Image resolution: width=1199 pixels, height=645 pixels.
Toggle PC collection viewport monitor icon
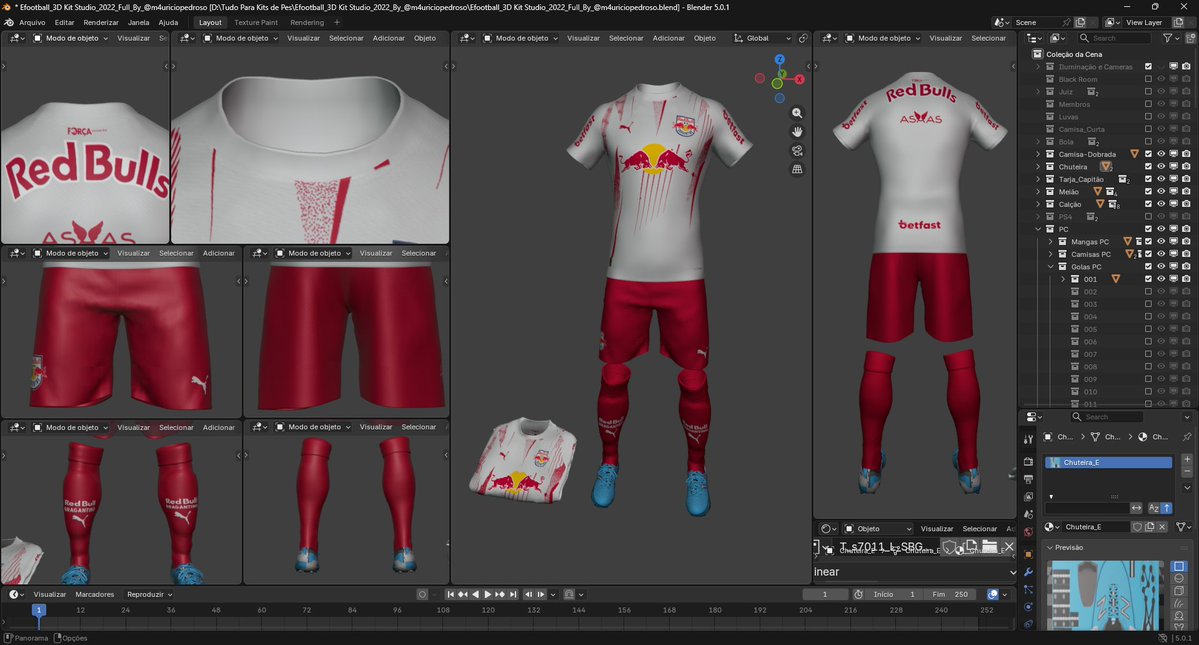(1173, 229)
